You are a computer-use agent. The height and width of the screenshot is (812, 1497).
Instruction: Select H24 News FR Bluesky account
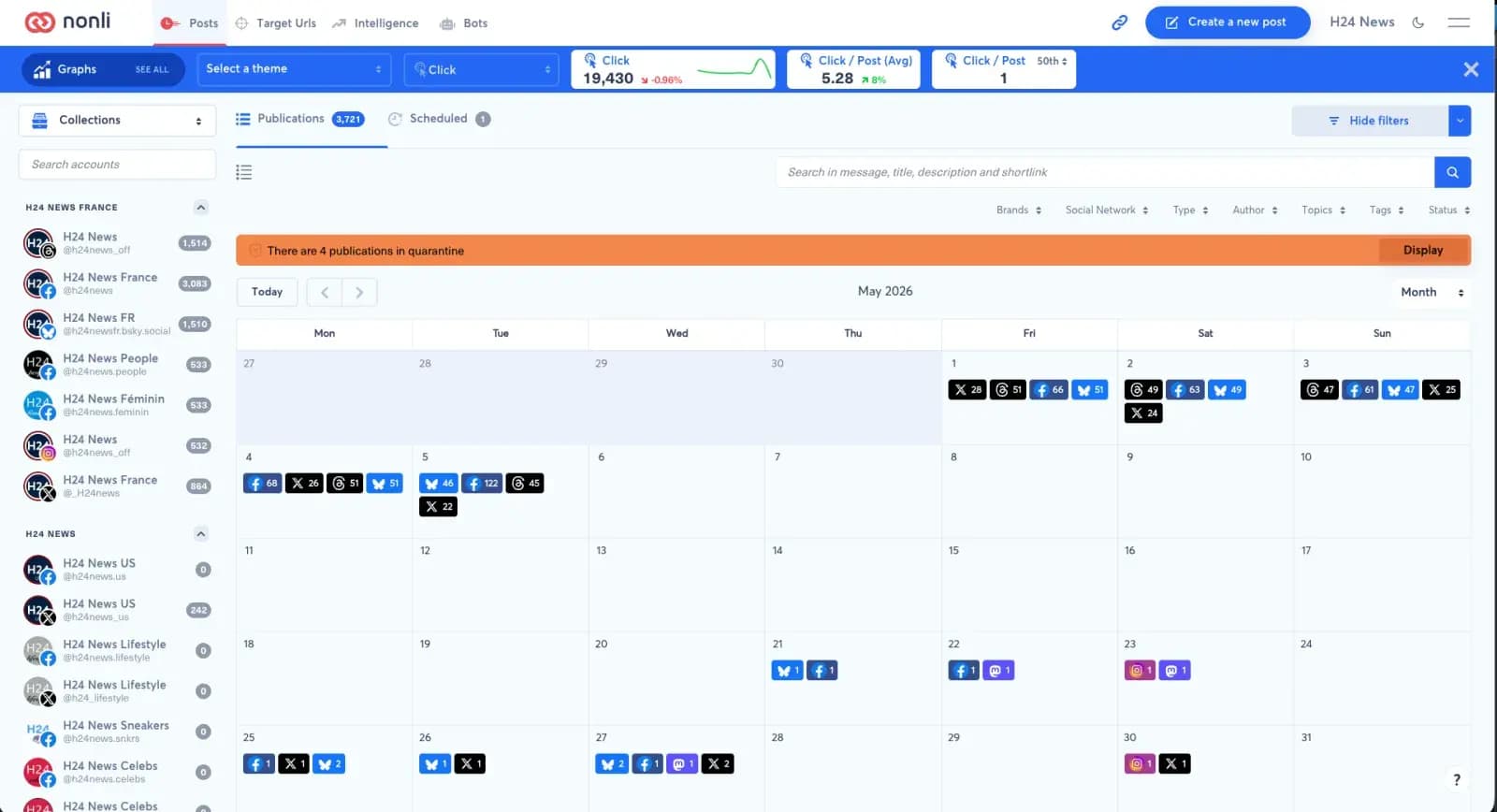[x=117, y=324]
